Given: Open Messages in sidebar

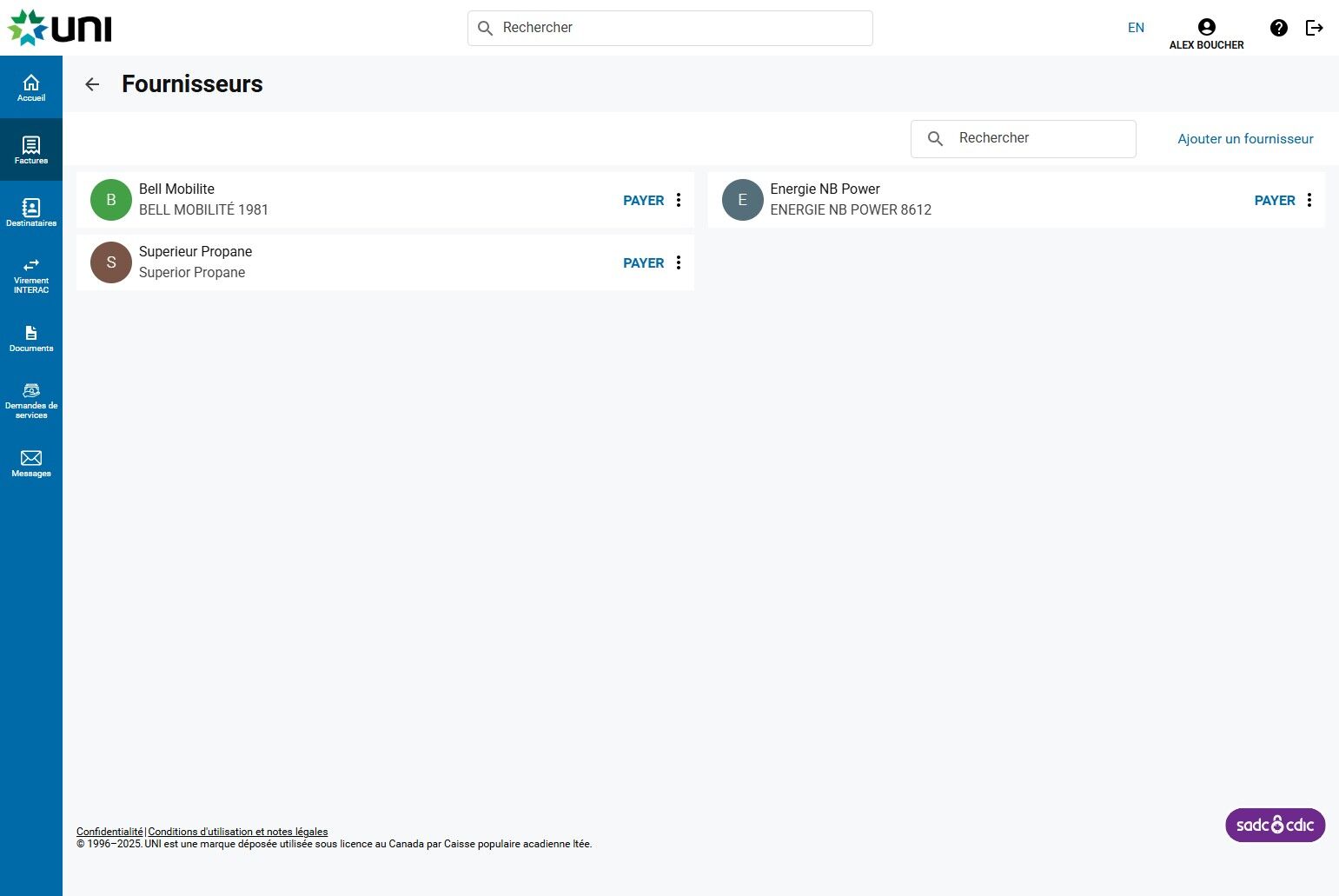Looking at the screenshot, I should tap(31, 462).
